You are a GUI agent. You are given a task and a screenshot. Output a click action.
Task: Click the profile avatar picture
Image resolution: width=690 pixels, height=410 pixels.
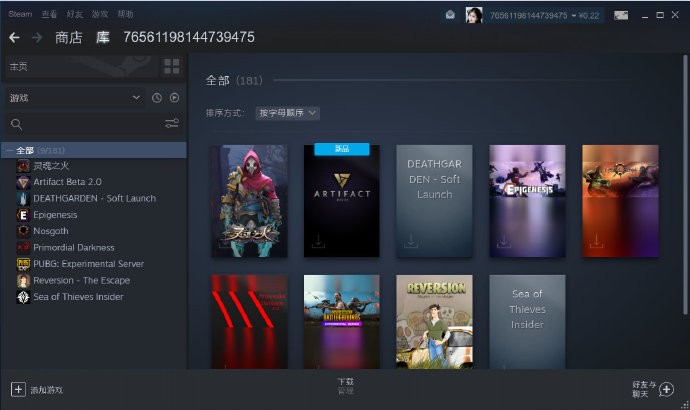click(474, 15)
